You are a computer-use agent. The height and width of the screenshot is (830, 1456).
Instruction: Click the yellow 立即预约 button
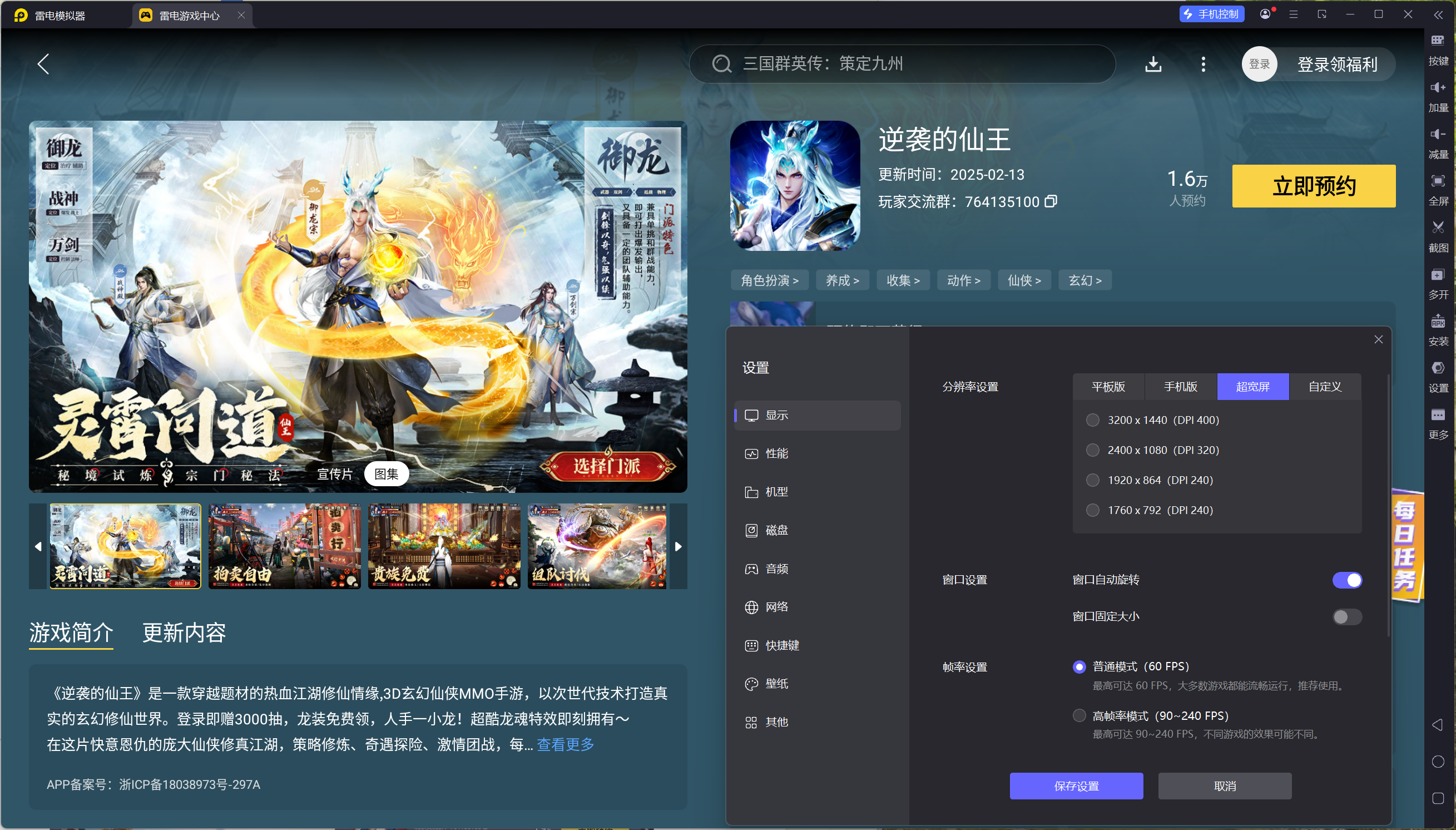click(1314, 186)
